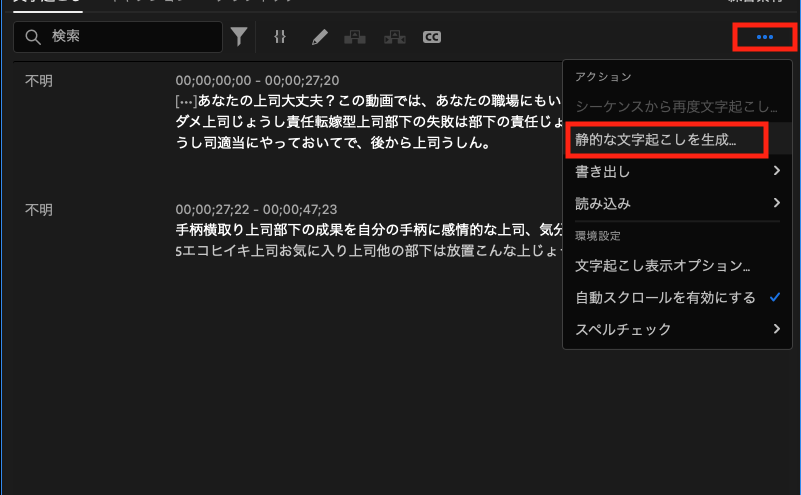Click the […] pause marker in first transcript
The width and height of the screenshot is (801, 495).
185,101
